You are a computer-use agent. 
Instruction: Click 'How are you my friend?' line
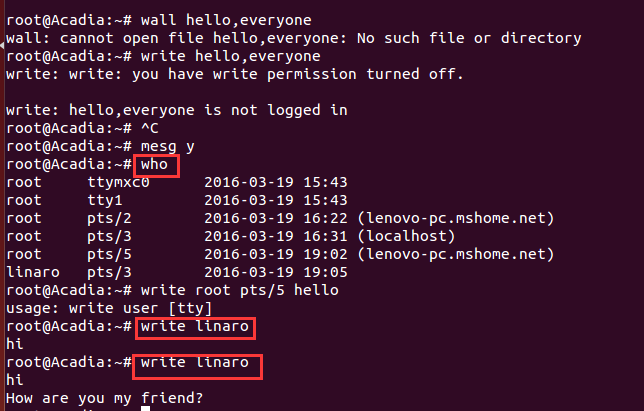pos(104,398)
